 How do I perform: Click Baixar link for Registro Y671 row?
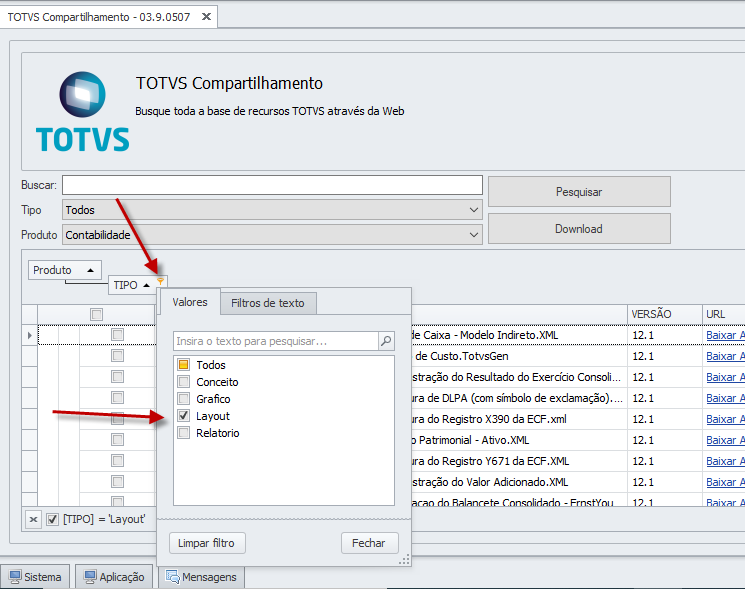coord(725,461)
